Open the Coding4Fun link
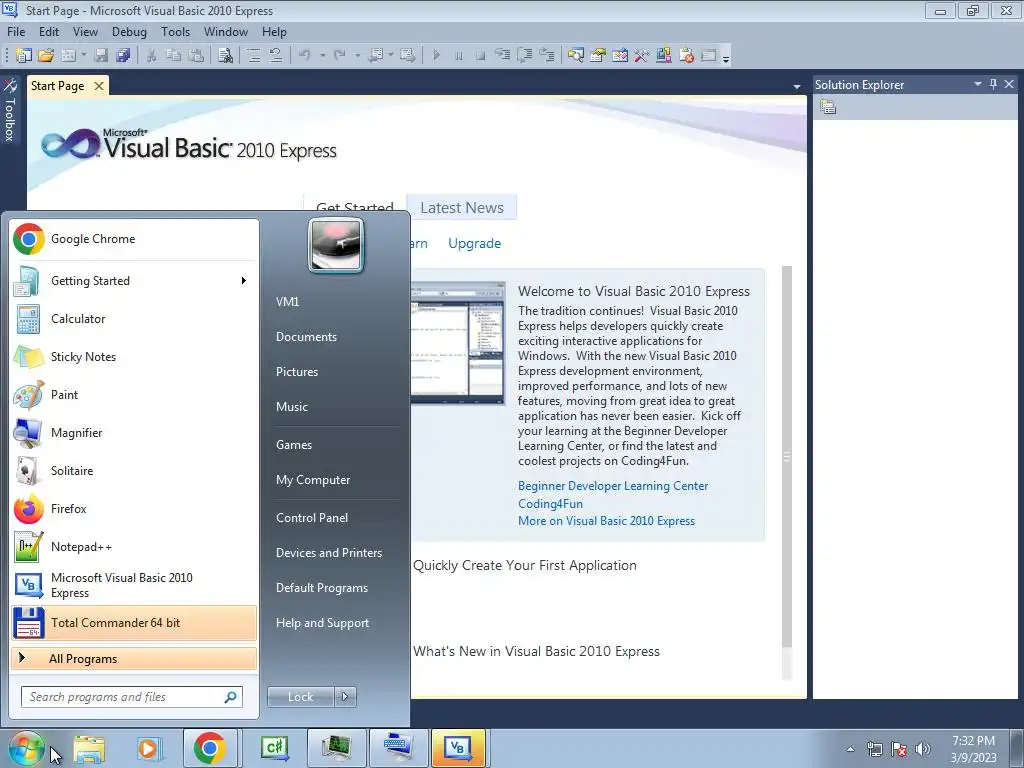 click(x=550, y=504)
